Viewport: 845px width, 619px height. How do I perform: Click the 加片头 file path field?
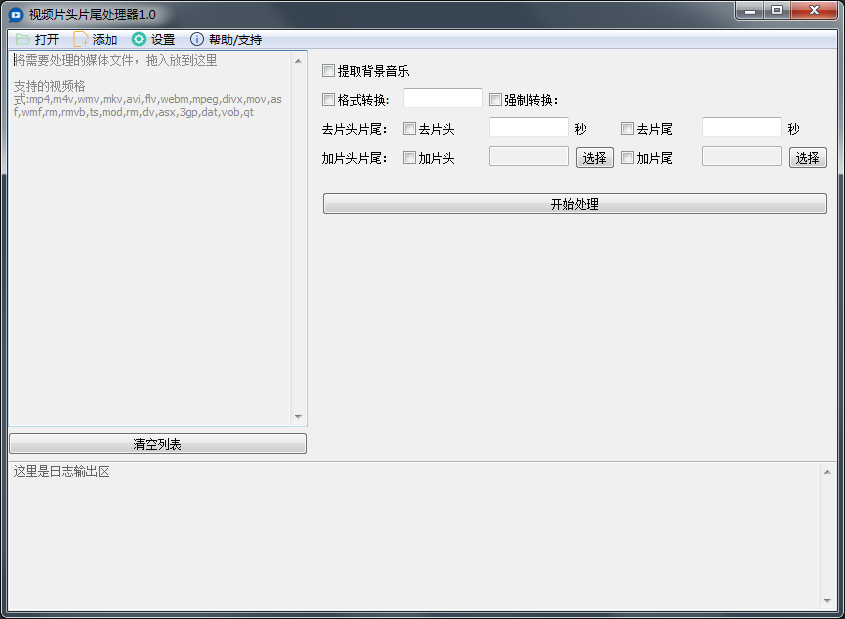pos(529,156)
